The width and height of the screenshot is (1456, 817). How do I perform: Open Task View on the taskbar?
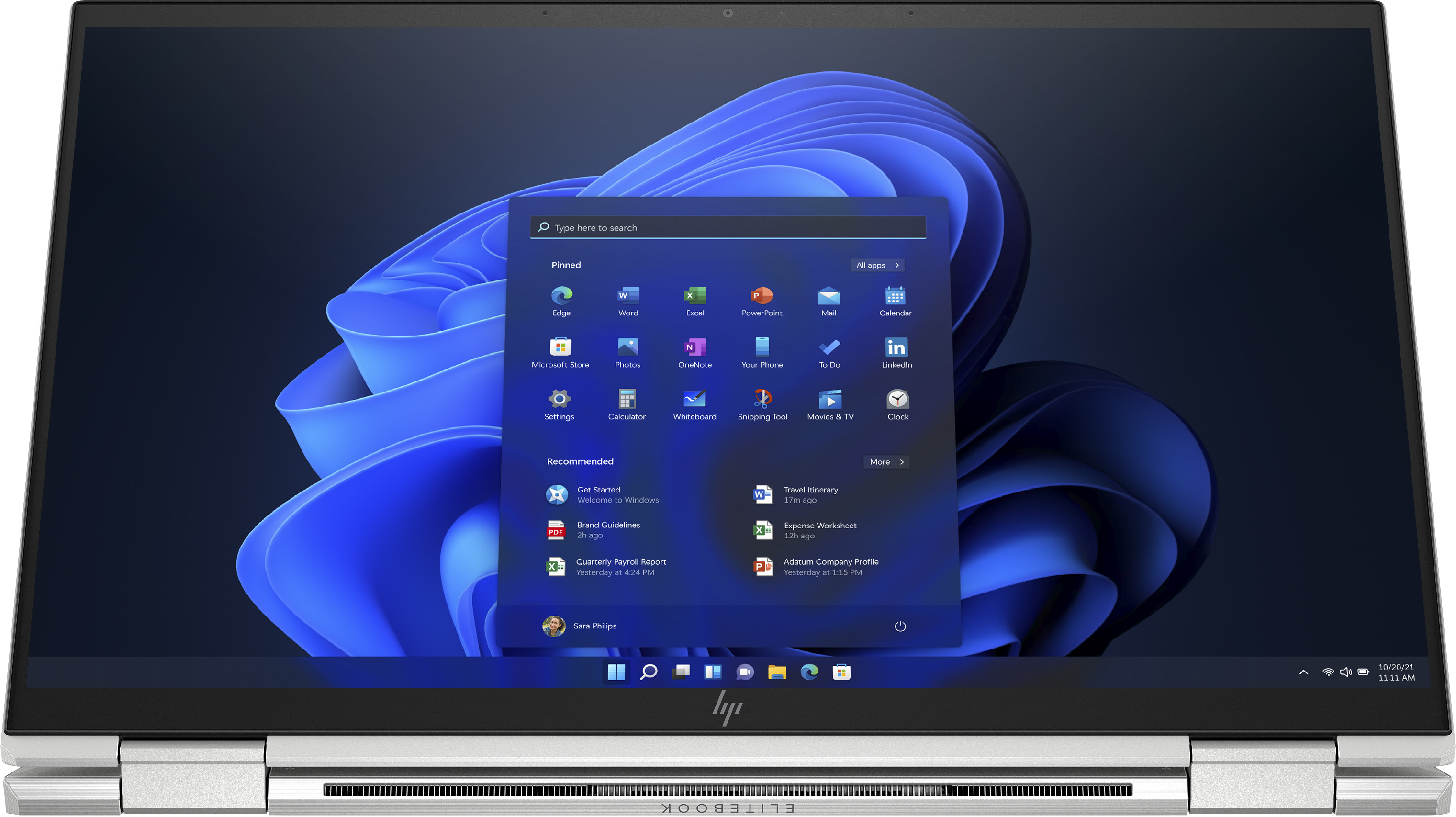coord(681,672)
